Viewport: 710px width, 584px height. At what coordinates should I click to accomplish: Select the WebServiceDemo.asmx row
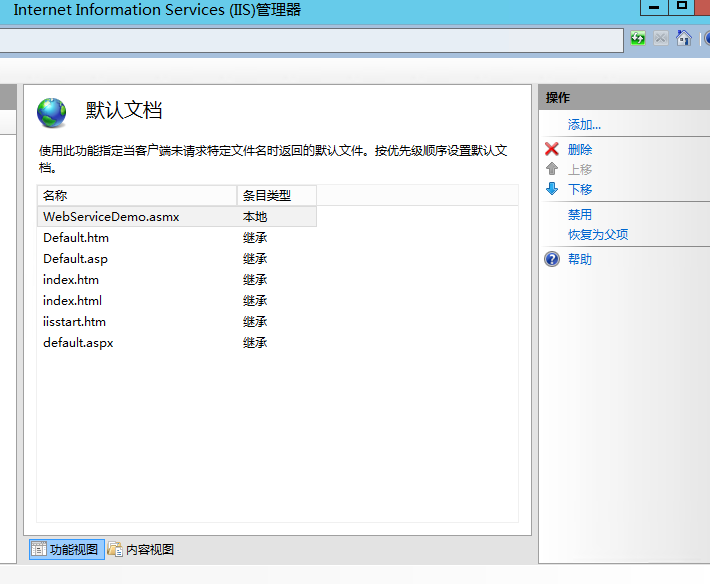(x=177, y=216)
